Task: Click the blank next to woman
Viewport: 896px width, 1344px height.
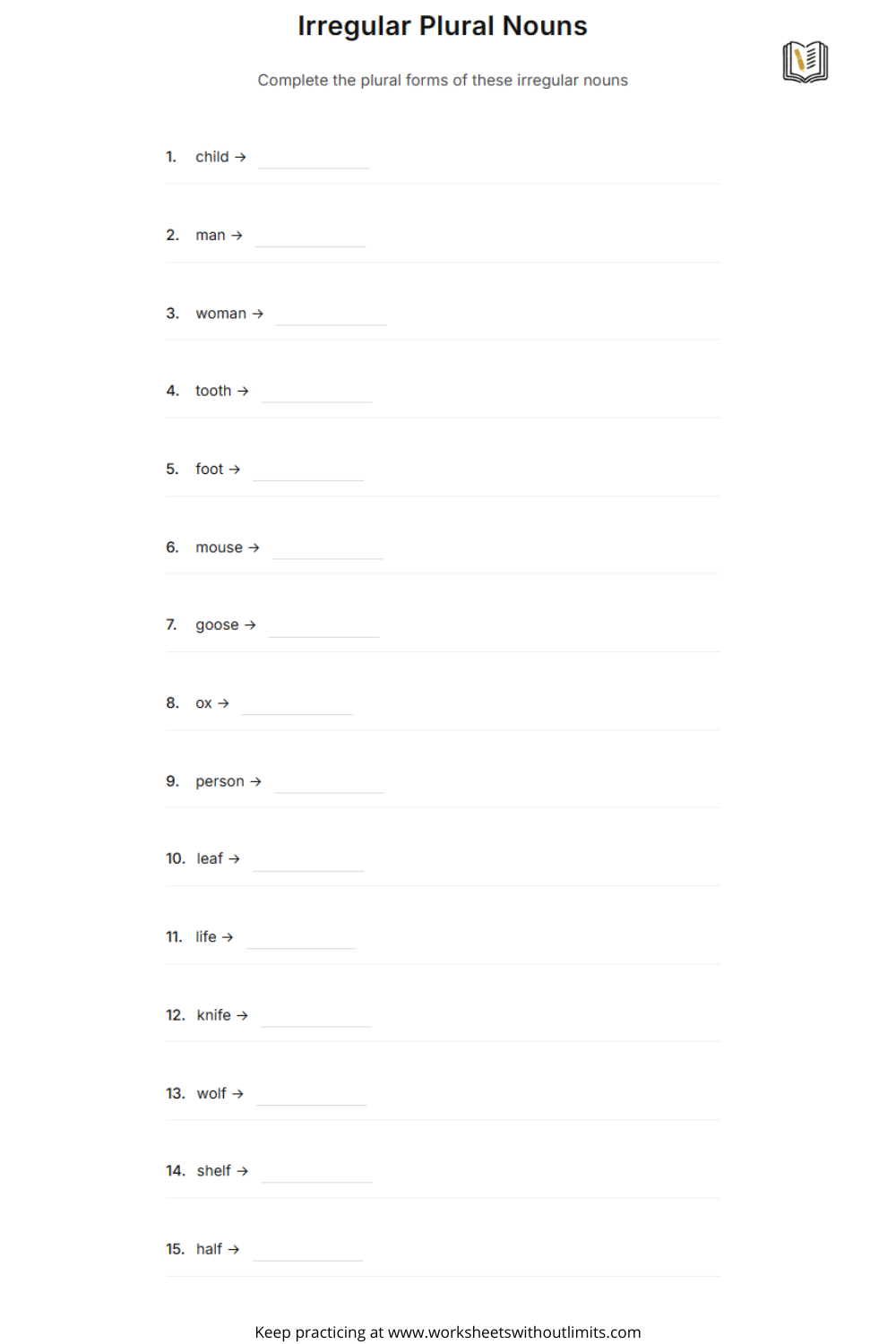Action: pos(331,315)
